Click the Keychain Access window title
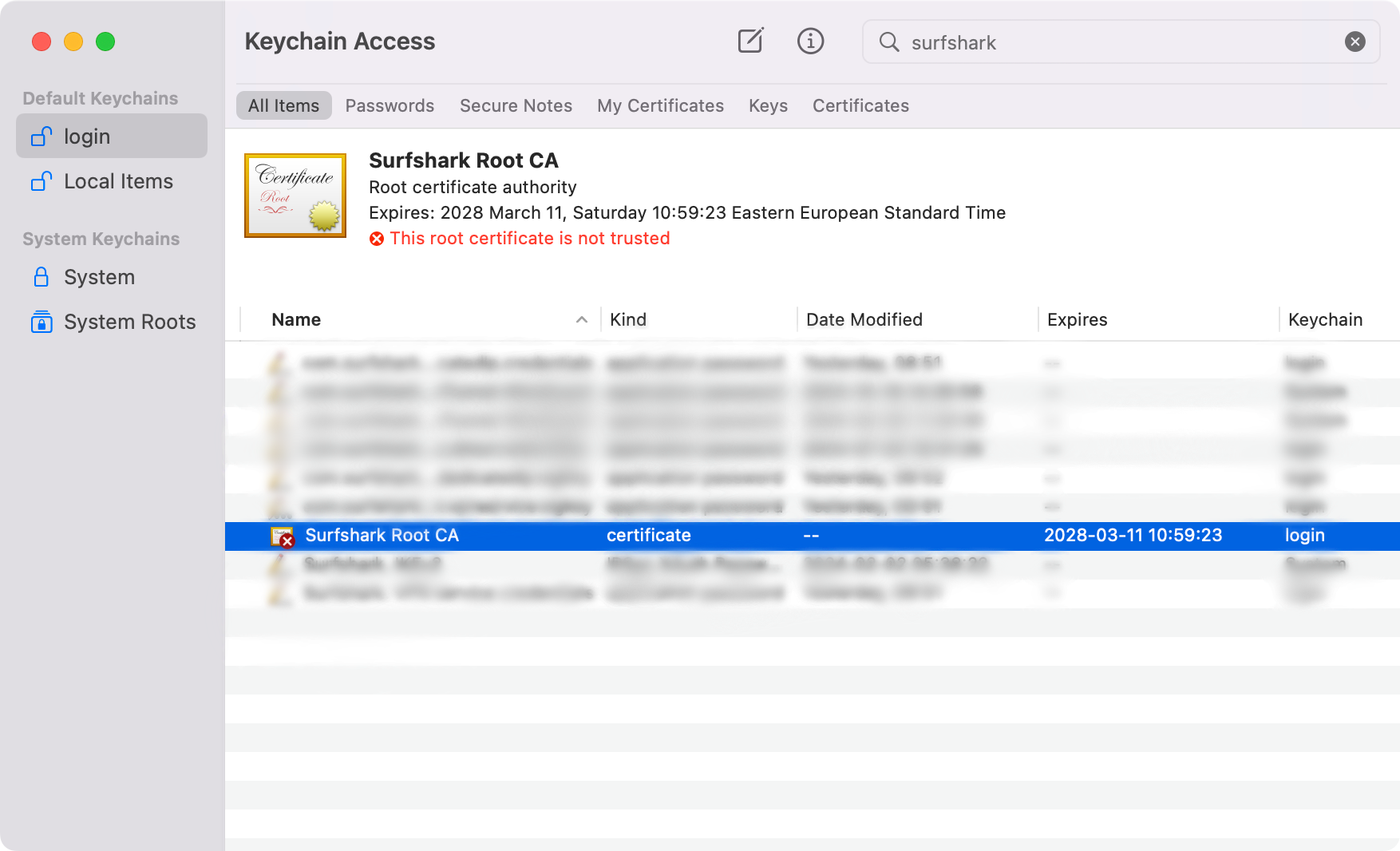The image size is (1400, 851). [340, 42]
